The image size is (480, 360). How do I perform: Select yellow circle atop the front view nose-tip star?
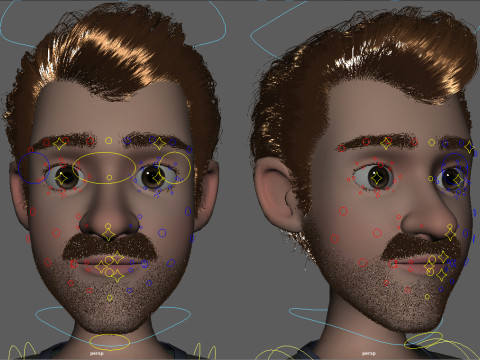pos(108,226)
